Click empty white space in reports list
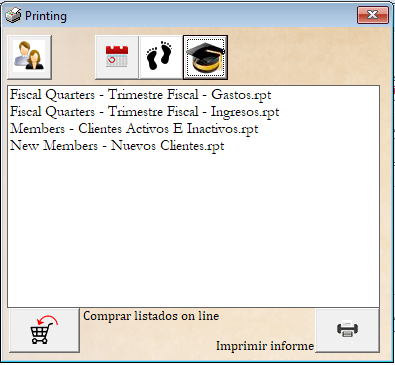 click(193, 230)
